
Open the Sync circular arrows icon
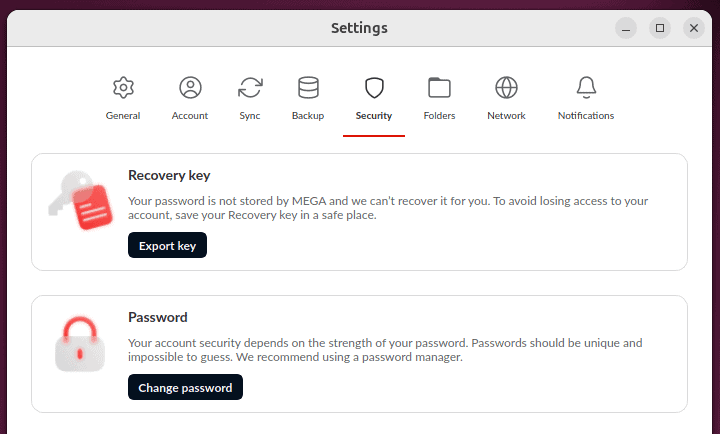(250, 87)
